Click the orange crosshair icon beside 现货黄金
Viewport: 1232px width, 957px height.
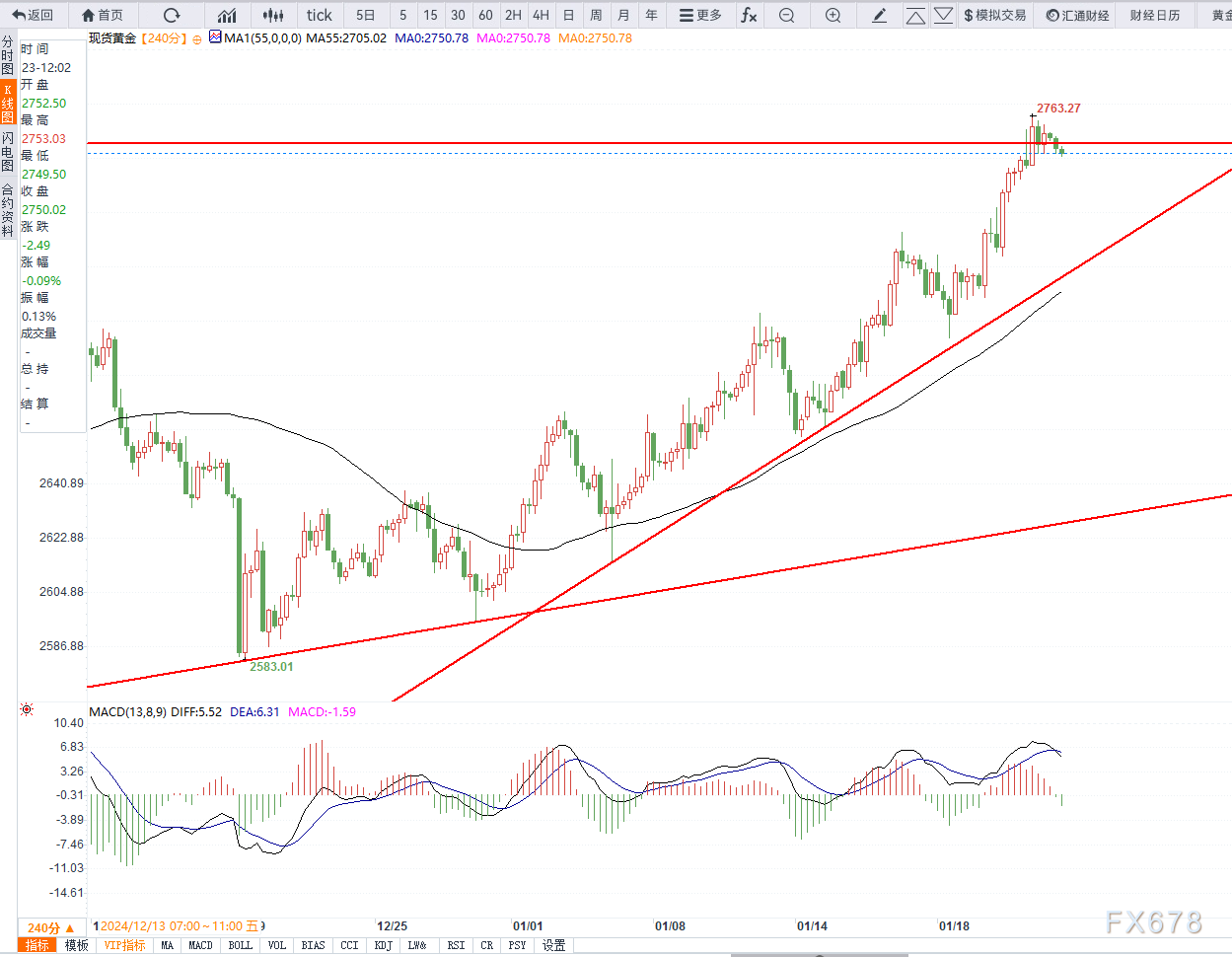click(x=197, y=38)
